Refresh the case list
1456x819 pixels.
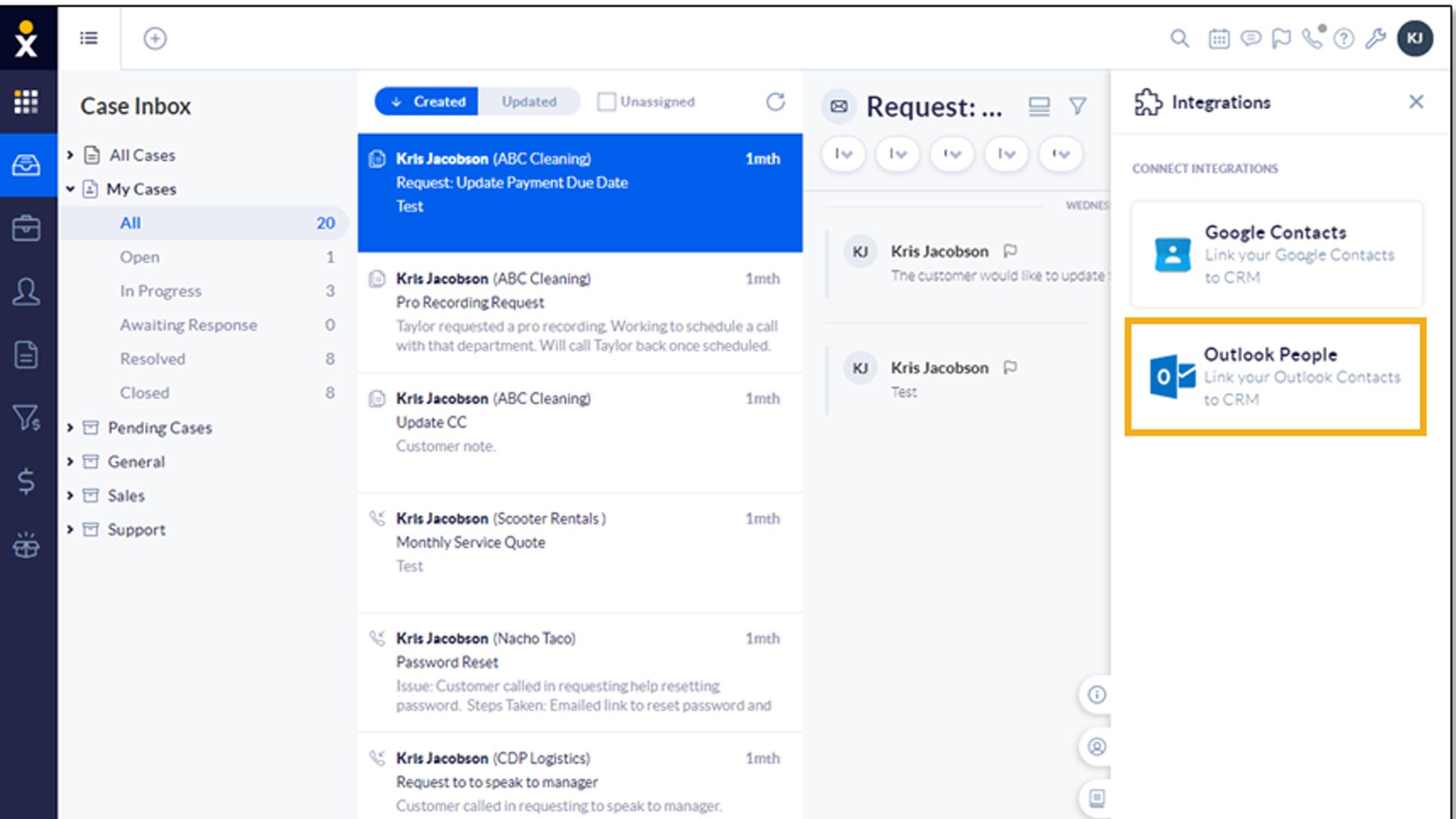tap(775, 102)
